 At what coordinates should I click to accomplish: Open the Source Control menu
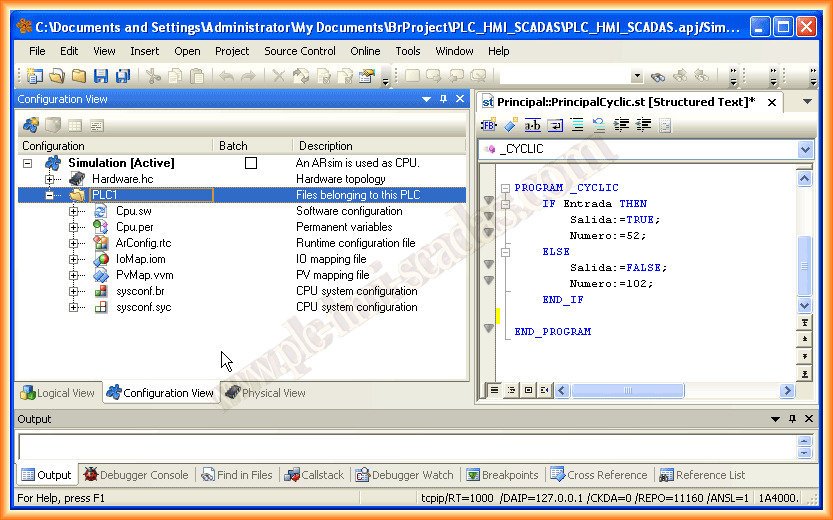pos(299,51)
